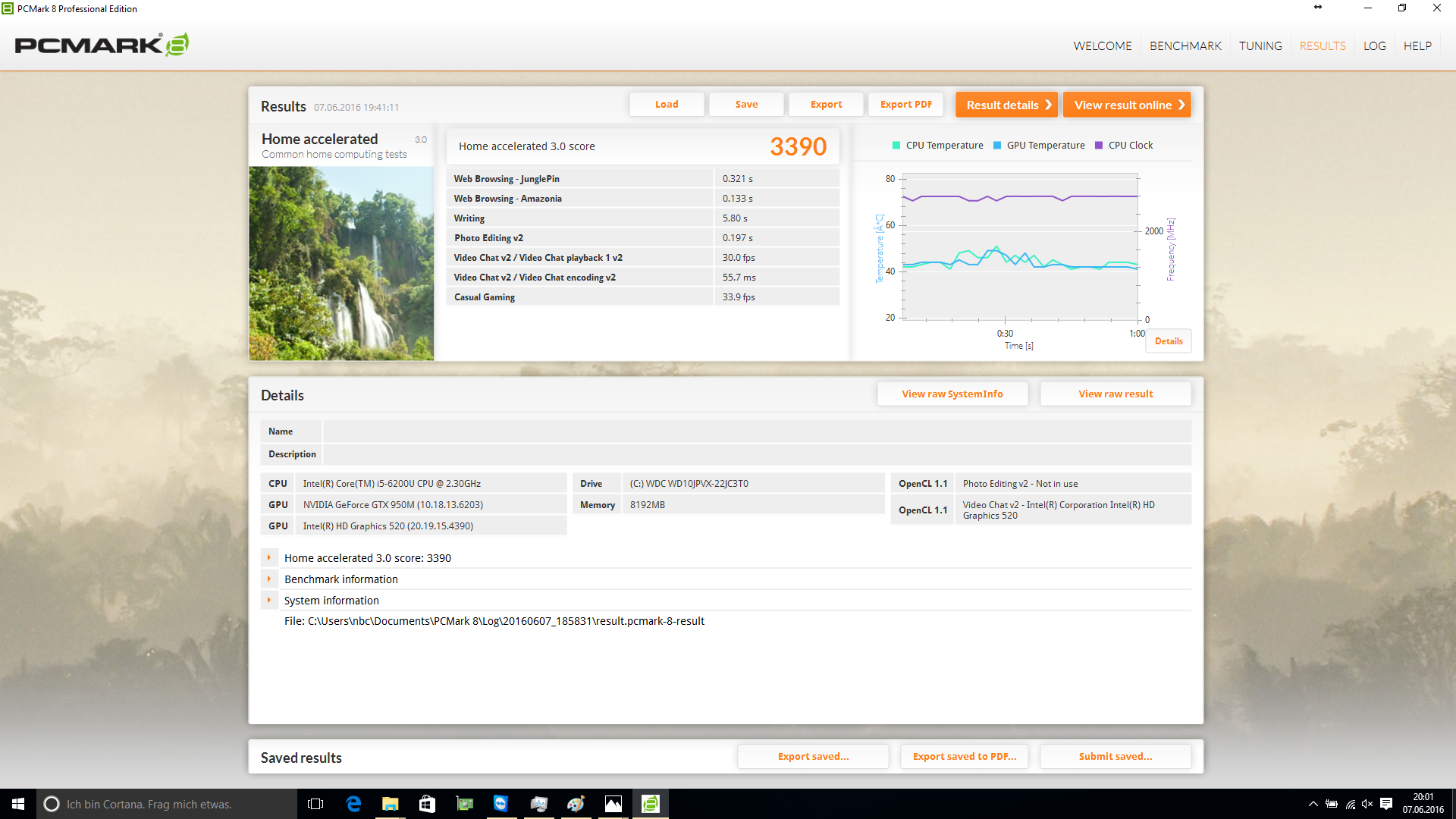Open Task View button

pyautogui.click(x=315, y=804)
